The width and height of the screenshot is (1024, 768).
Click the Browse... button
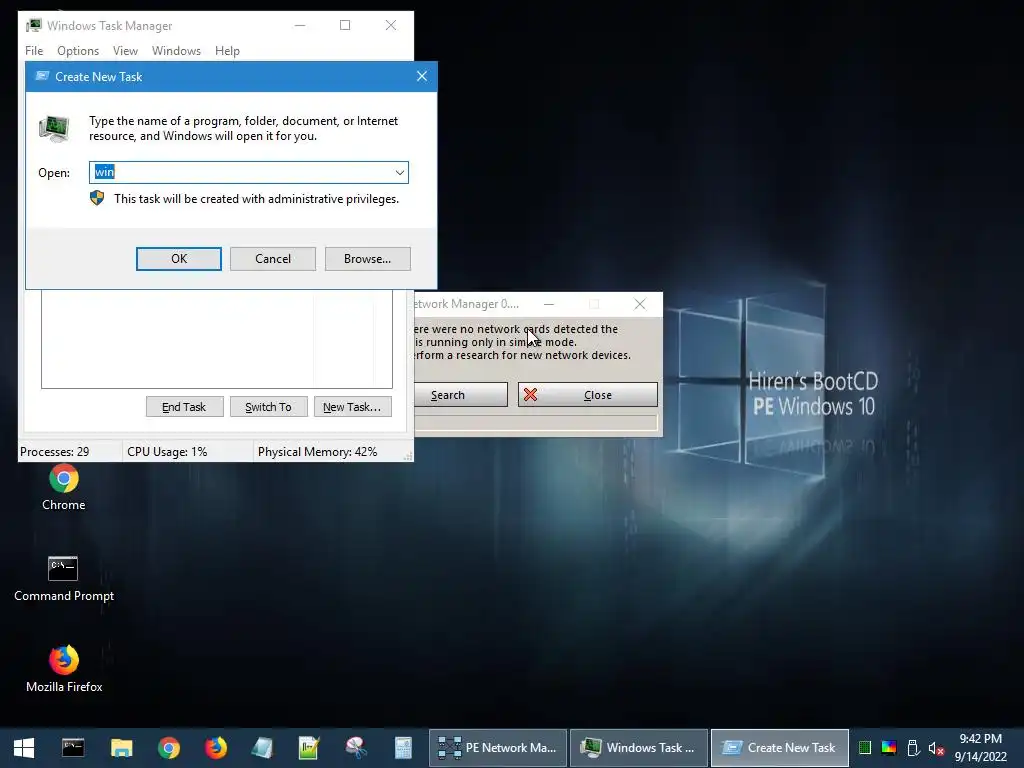(x=368, y=259)
